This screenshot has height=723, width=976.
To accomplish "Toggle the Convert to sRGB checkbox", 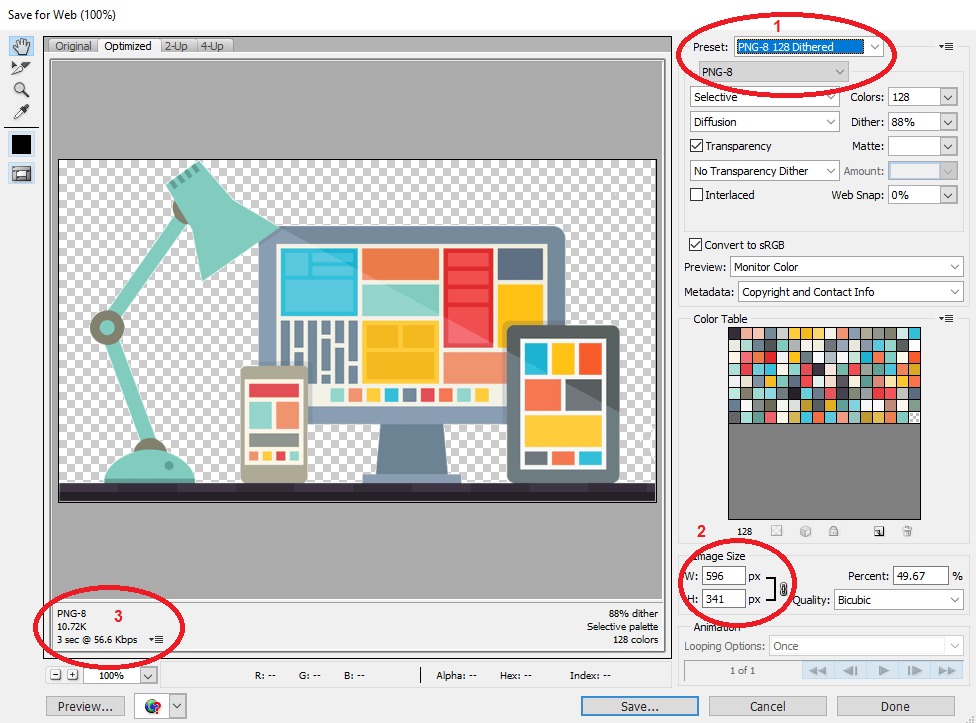I will [695, 245].
